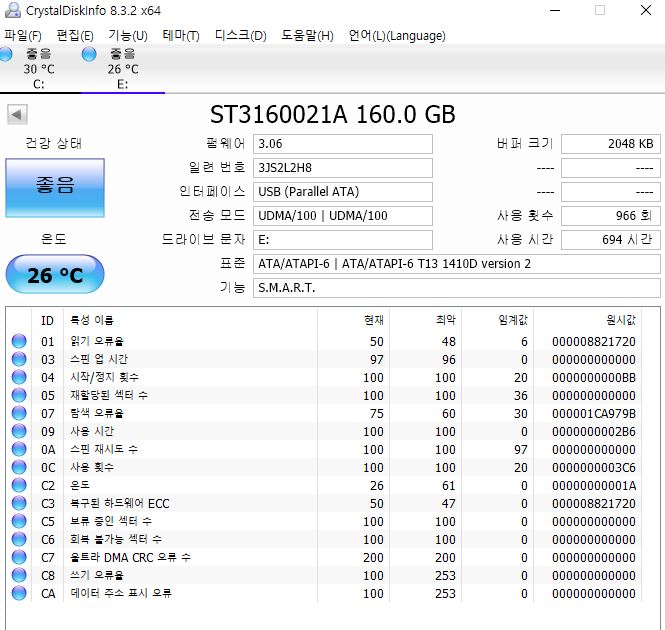Screen dimensions: 665x630
Task: Click status icon for C7 울트라 DMA CRC 오류 수
Action: pyautogui.click(x=19, y=557)
